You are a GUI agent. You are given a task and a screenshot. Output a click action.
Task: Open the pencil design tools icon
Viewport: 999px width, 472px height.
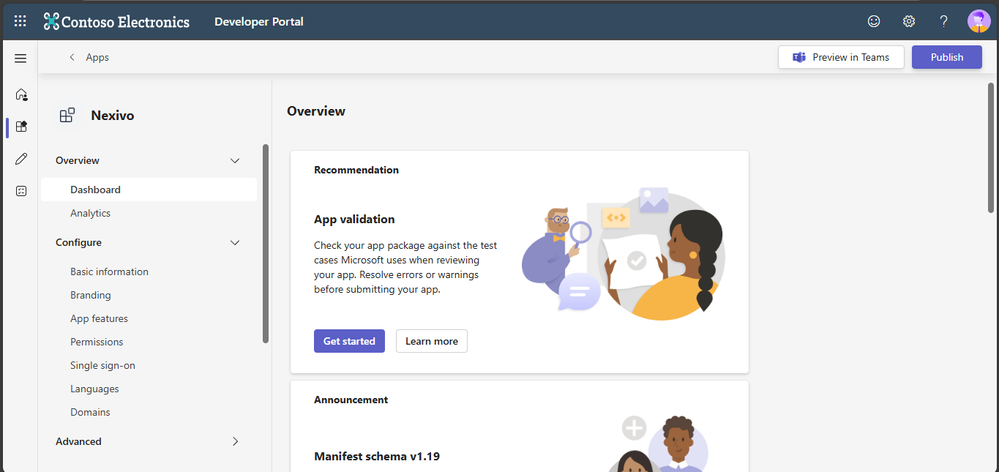click(21, 159)
